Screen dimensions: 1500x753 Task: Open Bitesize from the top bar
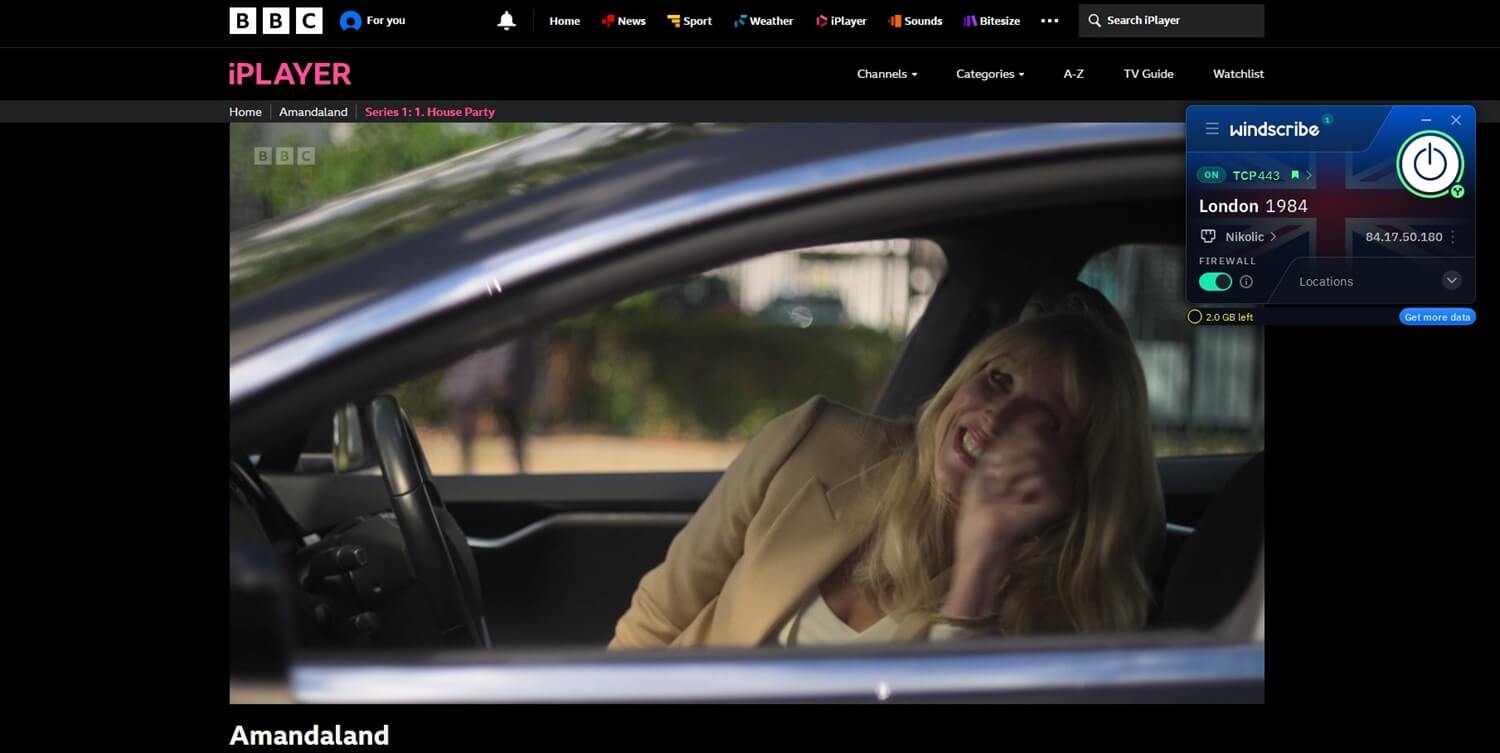click(993, 21)
